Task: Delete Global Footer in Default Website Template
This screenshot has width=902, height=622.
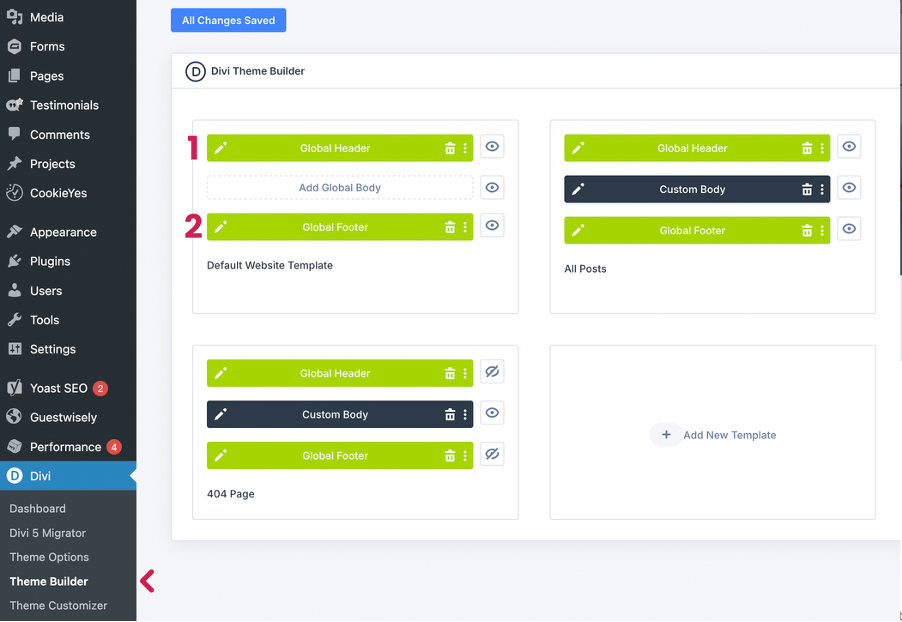Action: point(450,227)
